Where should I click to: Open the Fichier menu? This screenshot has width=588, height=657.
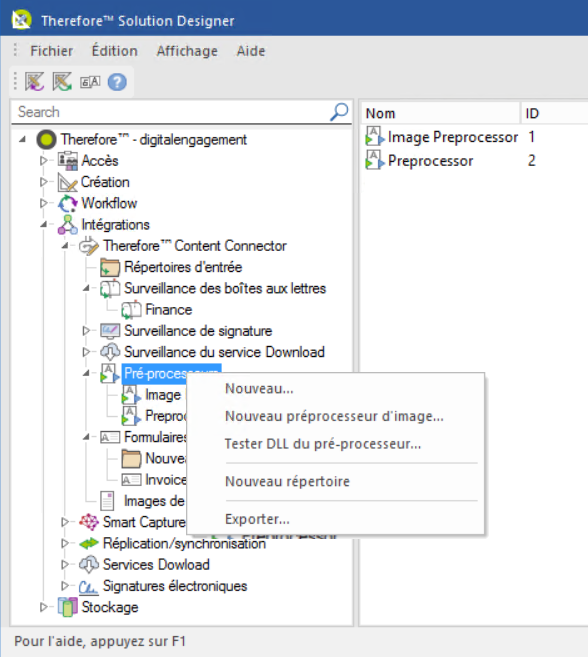(x=52, y=51)
